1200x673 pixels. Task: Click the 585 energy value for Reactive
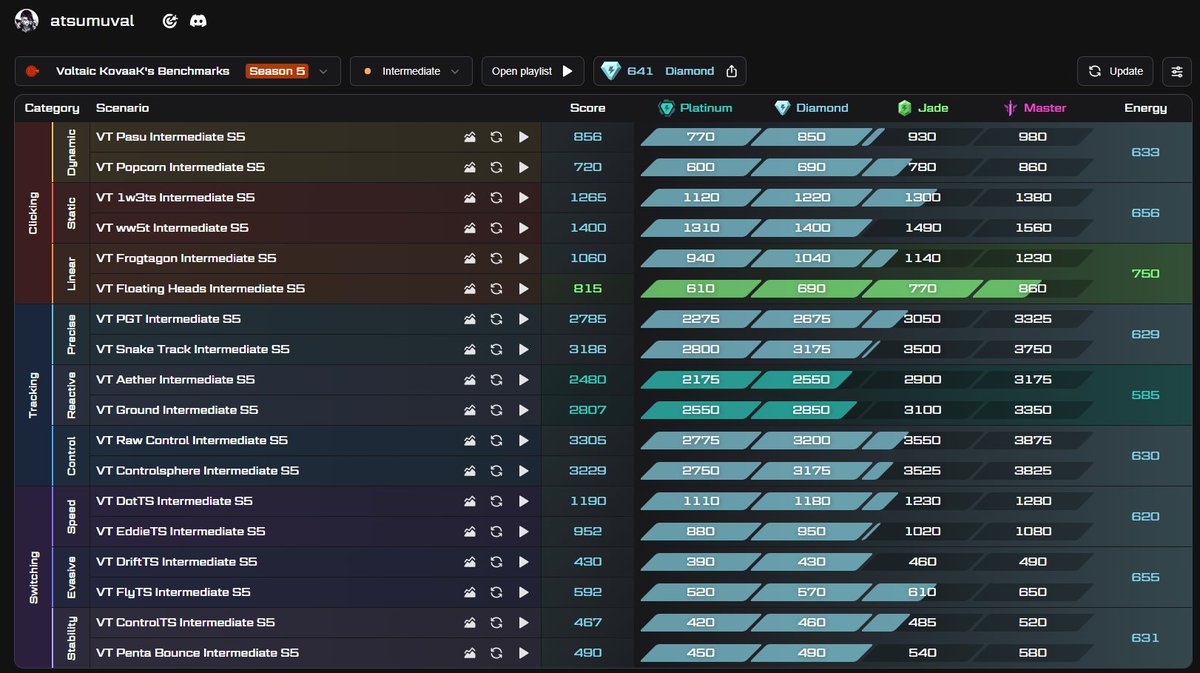[1145, 395]
